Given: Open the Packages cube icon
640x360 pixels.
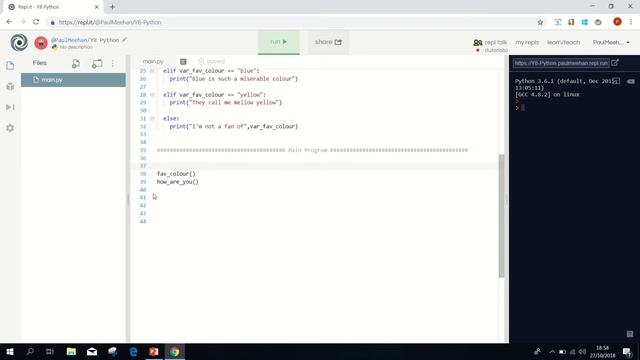Looking at the screenshot, I should tap(10, 87).
